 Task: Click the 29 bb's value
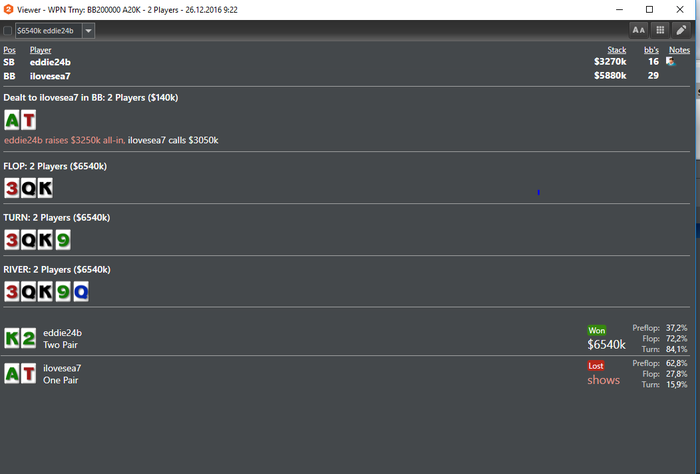pos(654,75)
